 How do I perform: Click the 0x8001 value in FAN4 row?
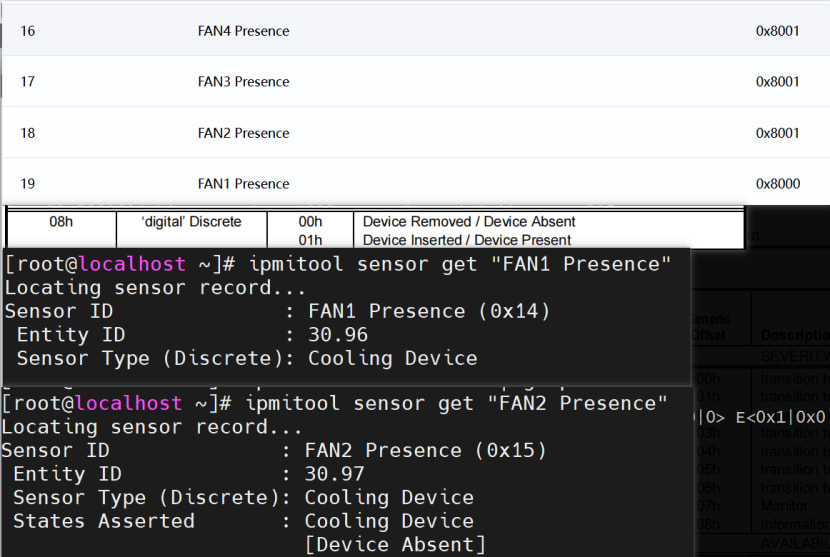pyautogui.click(x=777, y=31)
